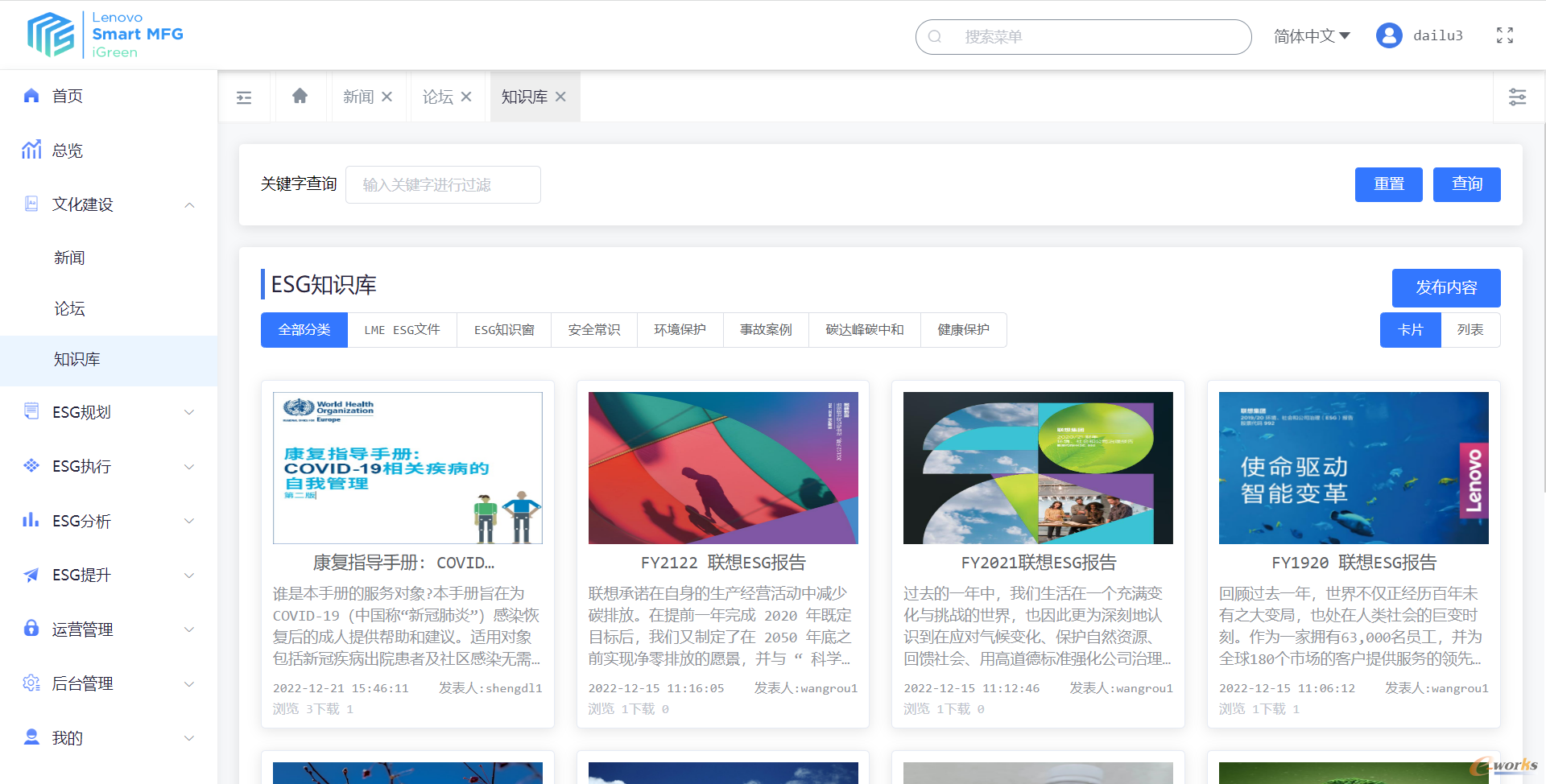Click the ESG规划 document icon
The image size is (1546, 784).
pyautogui.click(x=31, y=411)
